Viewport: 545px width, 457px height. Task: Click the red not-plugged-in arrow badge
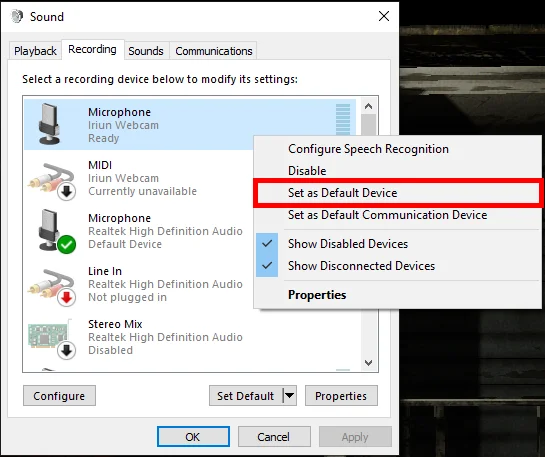(x=66, y=297)
